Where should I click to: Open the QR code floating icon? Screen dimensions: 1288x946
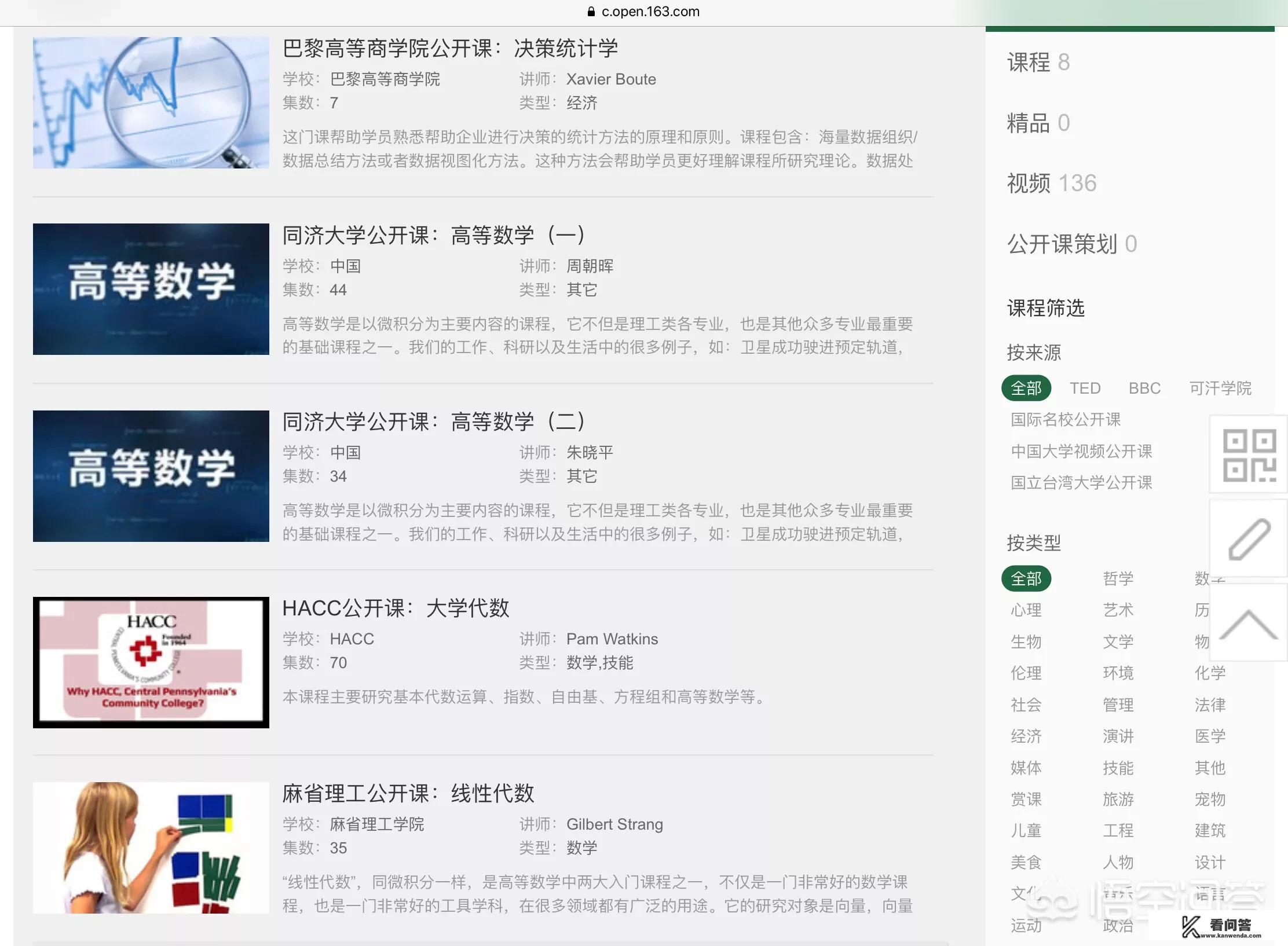(1249, 454)
